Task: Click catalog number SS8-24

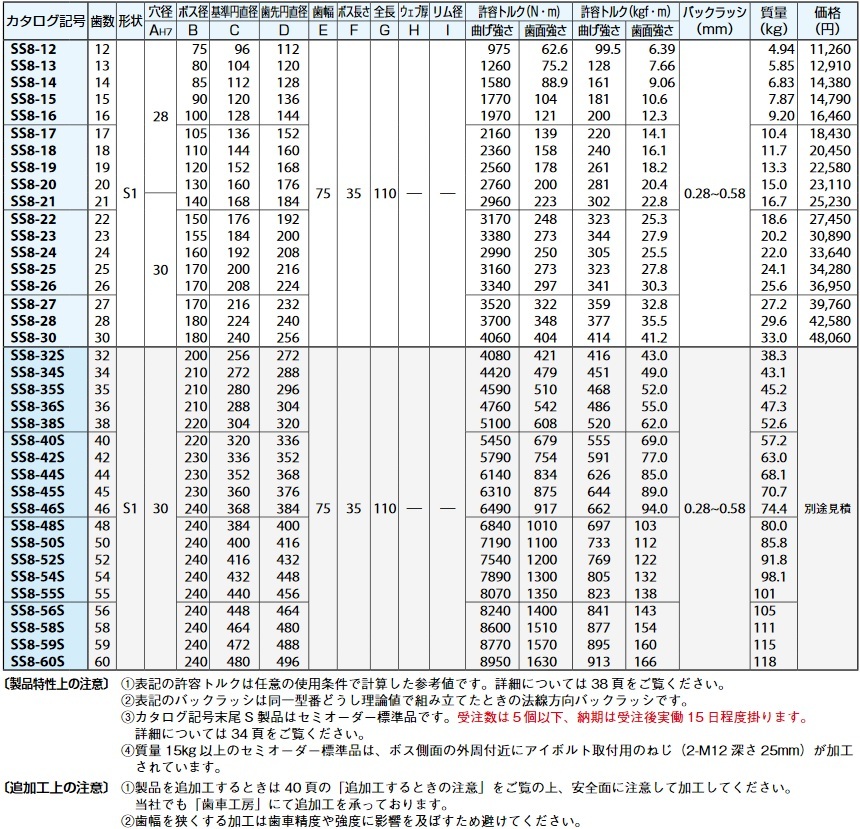Action: (x=33, y=253)
